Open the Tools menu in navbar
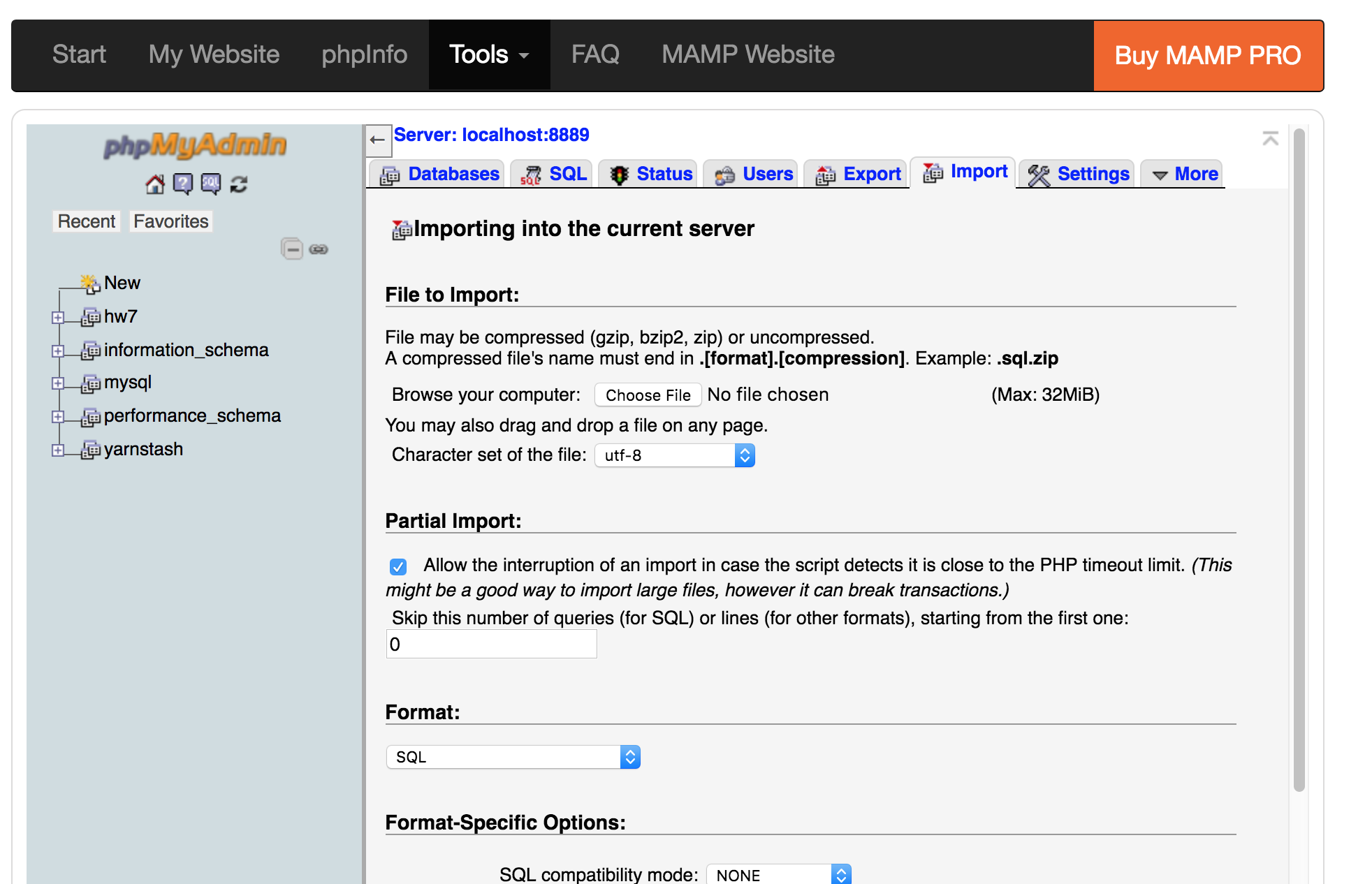 [x=489, y=54]
